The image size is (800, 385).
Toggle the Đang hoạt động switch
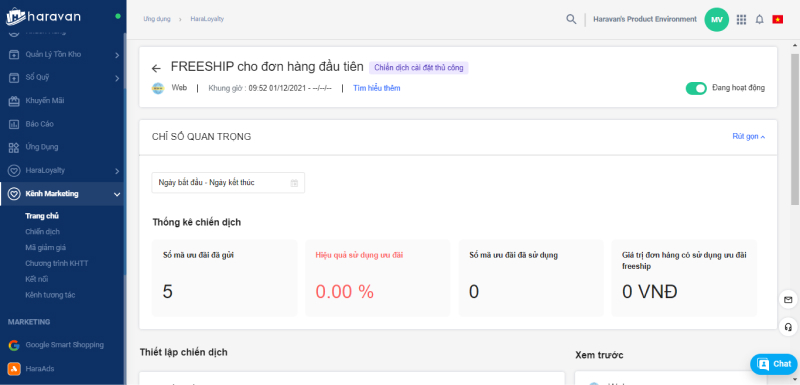[x=696, y=88]
